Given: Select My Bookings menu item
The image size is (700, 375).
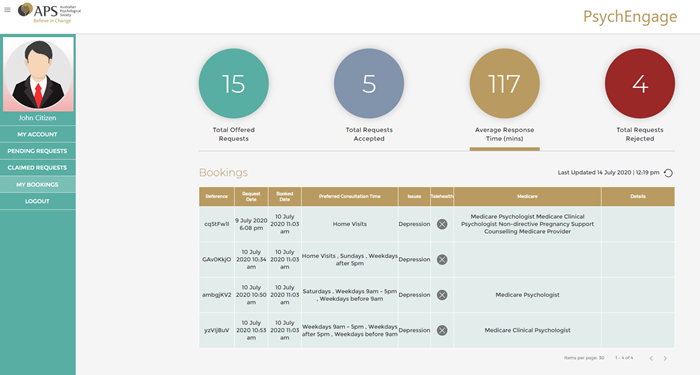Looking at the screenshot, I should pos(38,184).
